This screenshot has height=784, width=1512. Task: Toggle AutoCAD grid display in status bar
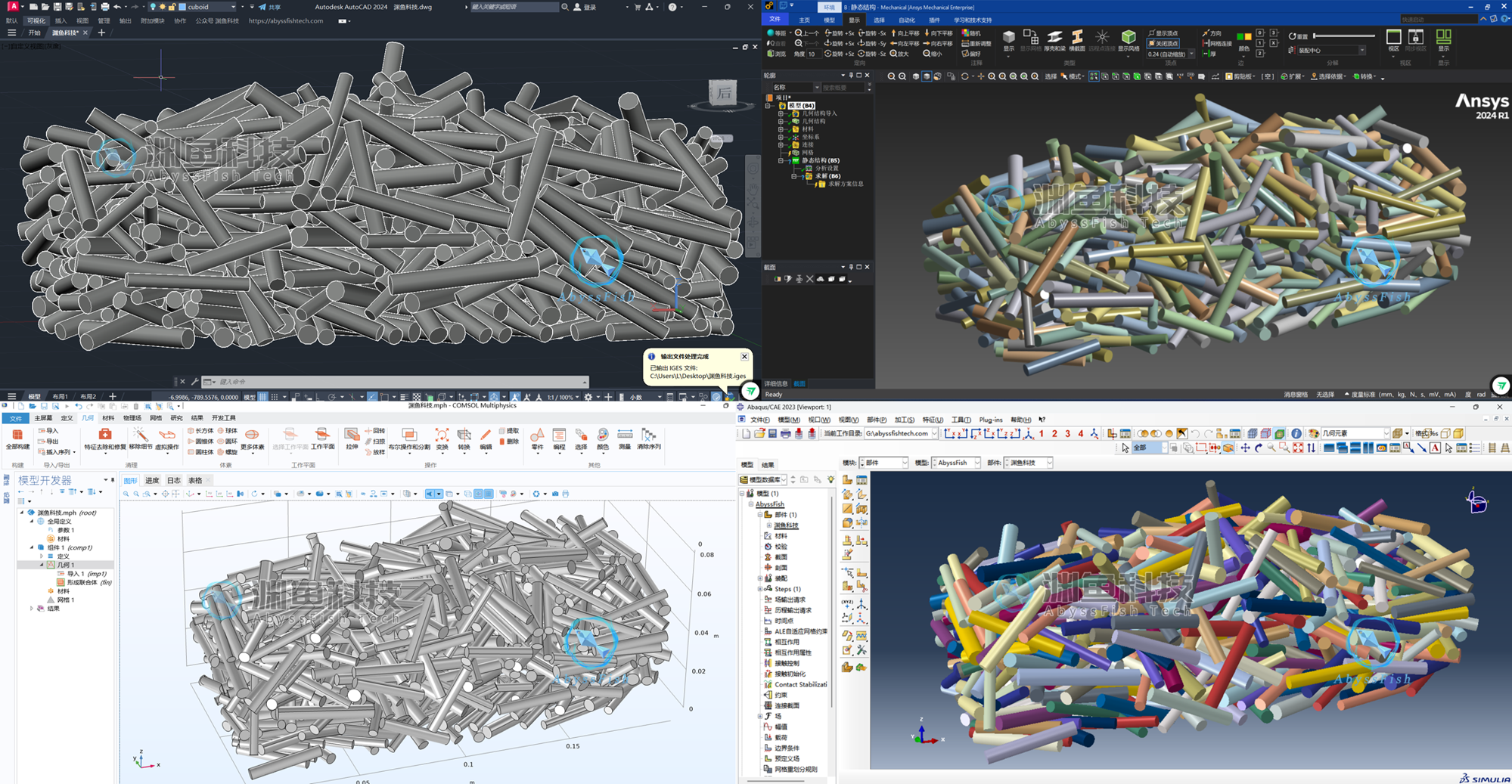(x=262, y=396)
